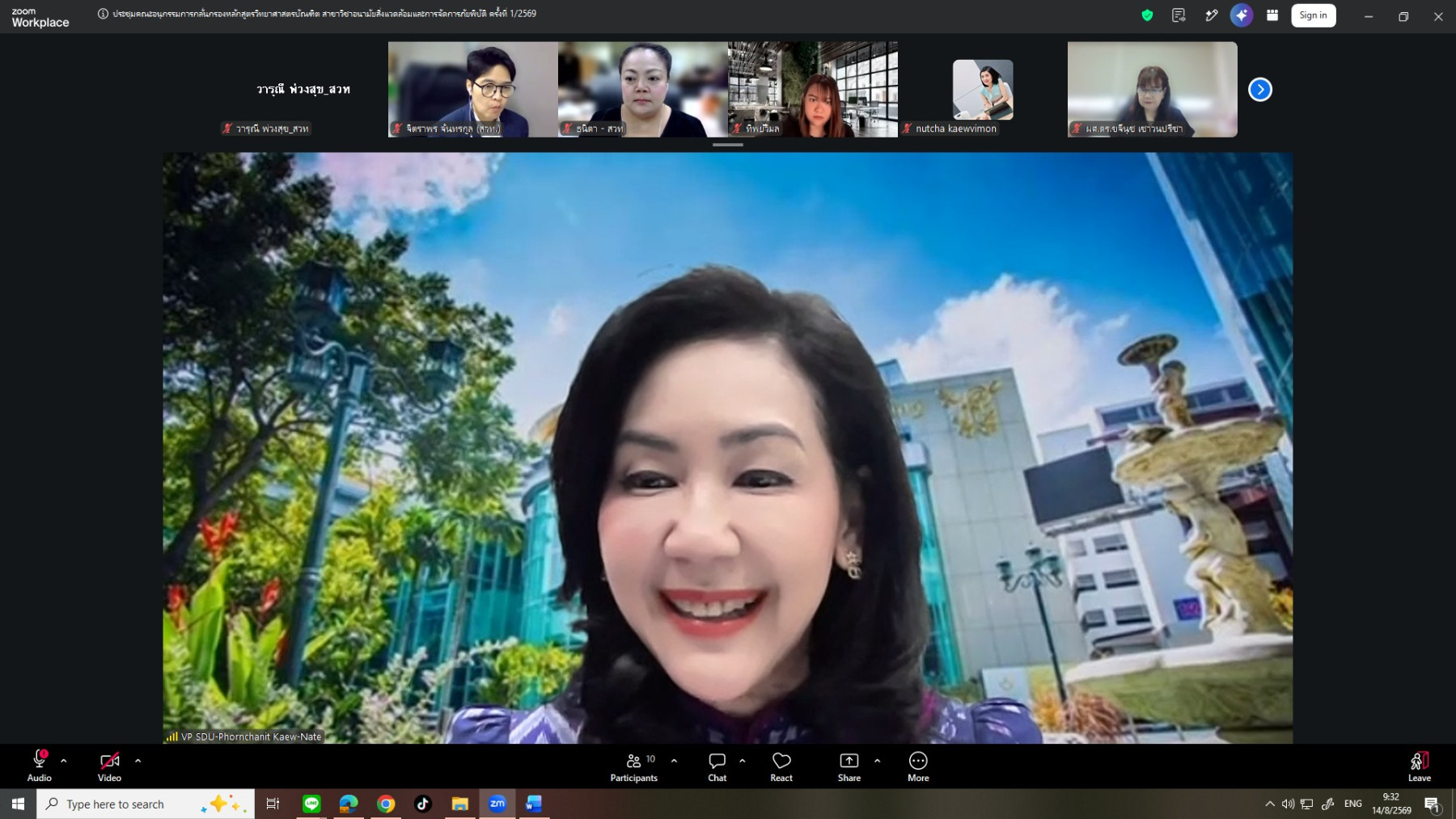
Task: Select the วารุณี พ่วงสุข_สวท participant tile
Action: pyautogui.click(x=303, y=90)
